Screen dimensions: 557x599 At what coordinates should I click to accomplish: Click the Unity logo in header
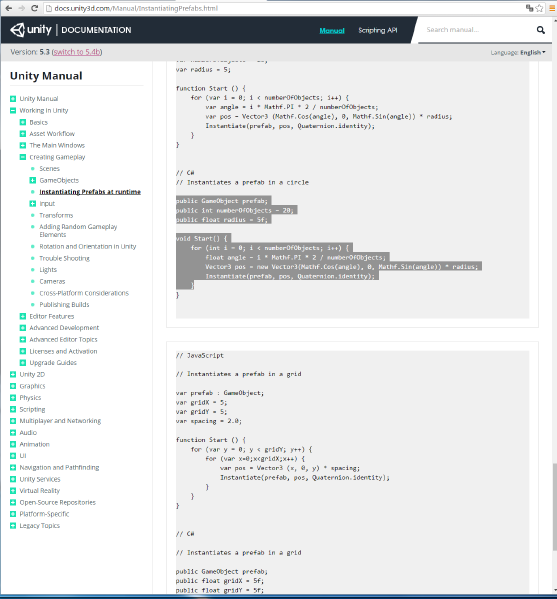click(31, 30)
